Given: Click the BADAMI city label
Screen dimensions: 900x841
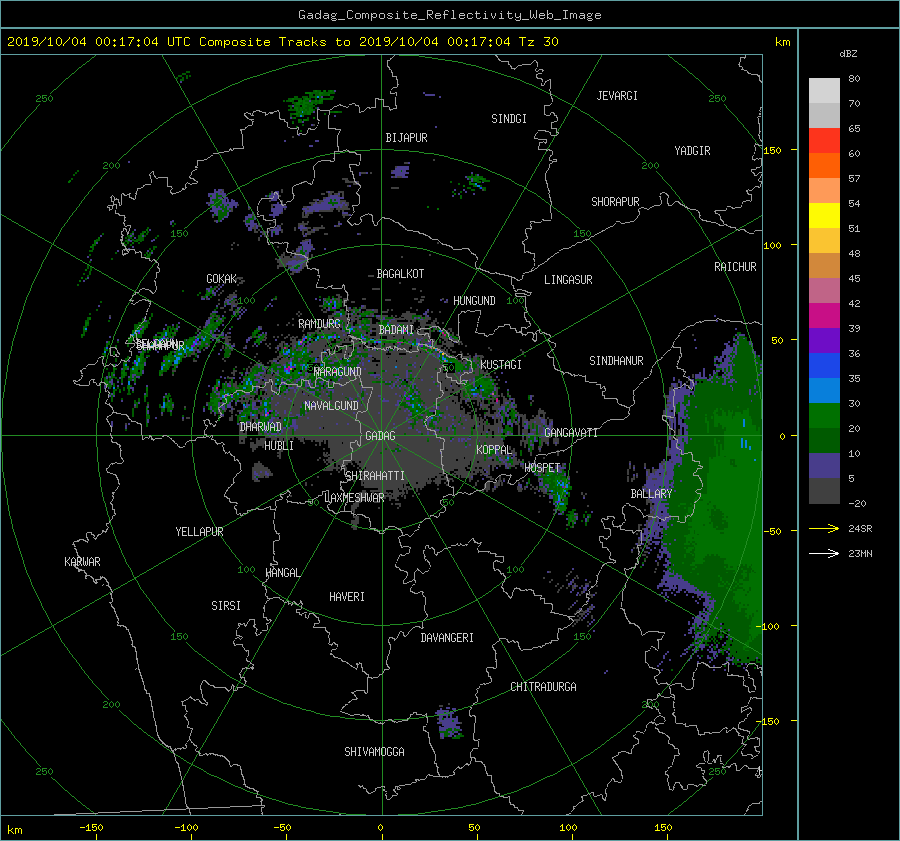Looking at the screenshot, I should point(396,330).
